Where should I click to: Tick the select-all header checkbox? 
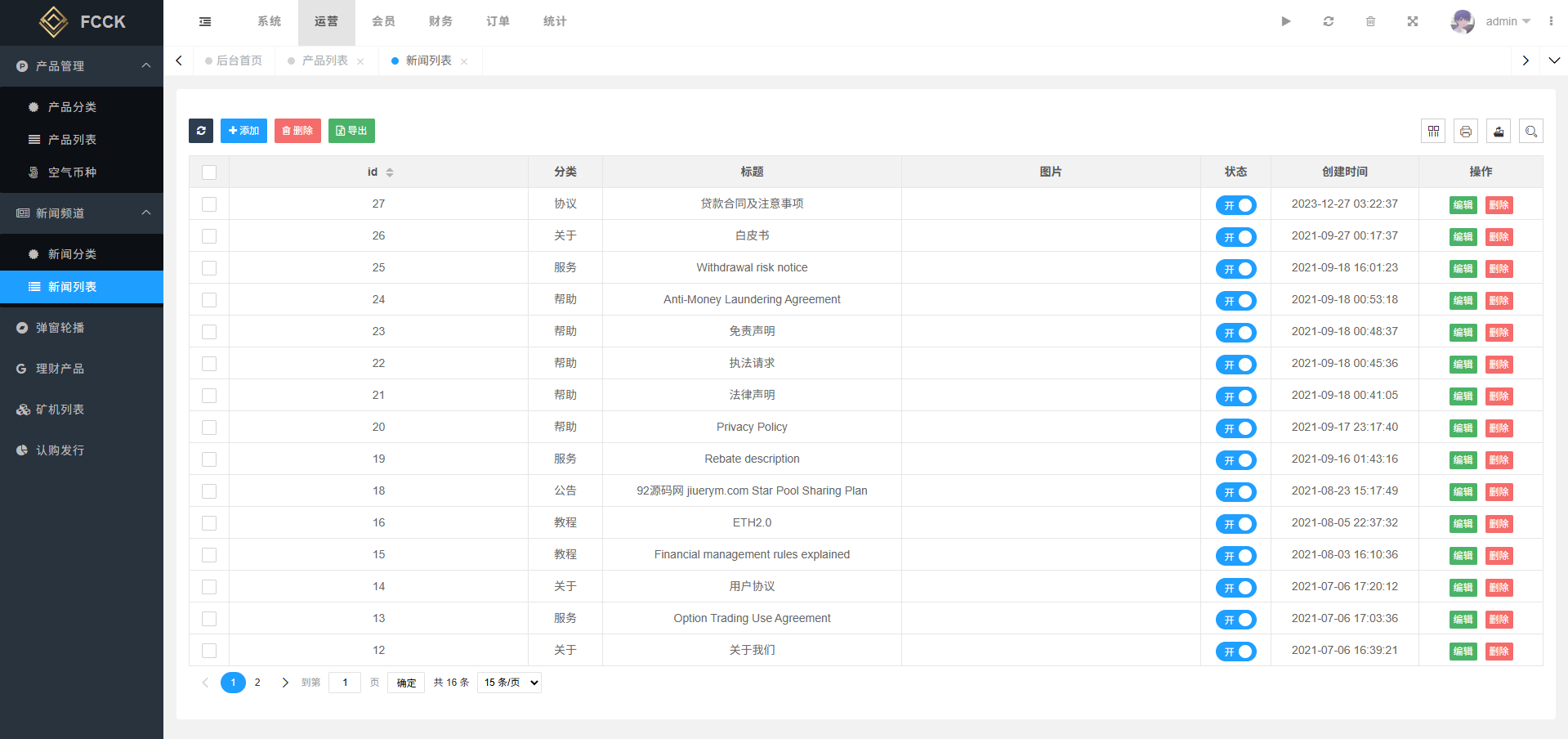(209, 172)
